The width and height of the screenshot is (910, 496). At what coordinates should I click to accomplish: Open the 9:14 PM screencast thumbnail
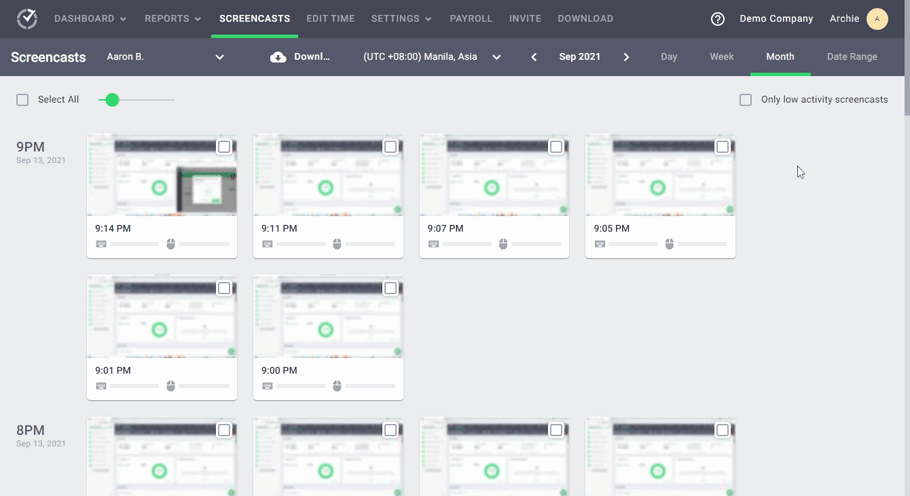pos(162,175)
